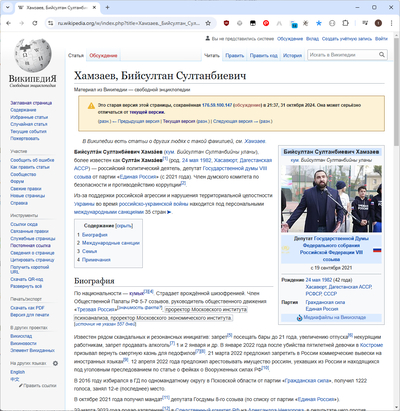Click 'Создать учётную запись' link
The width and height of the screenshot is (400, 411).
347,39
